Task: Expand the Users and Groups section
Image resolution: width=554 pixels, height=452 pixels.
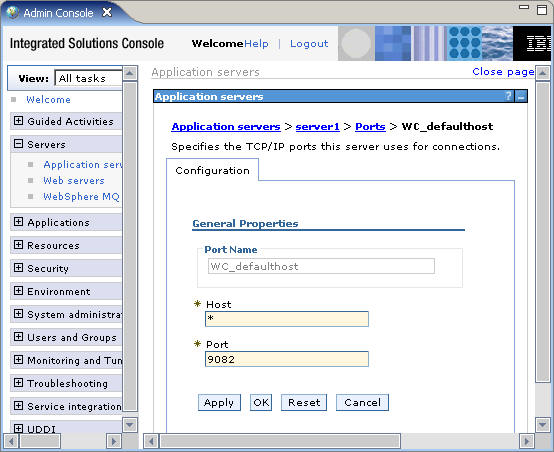Action: (x=18, y=337)
